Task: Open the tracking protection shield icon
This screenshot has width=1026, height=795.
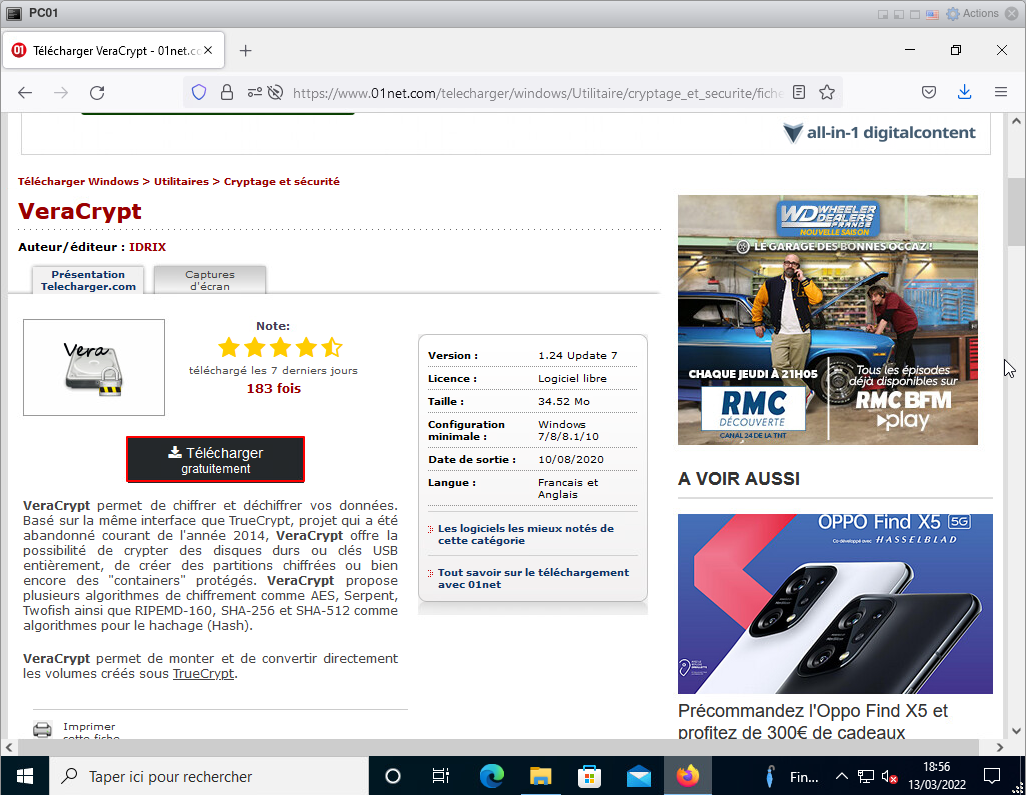Action: 199,92
